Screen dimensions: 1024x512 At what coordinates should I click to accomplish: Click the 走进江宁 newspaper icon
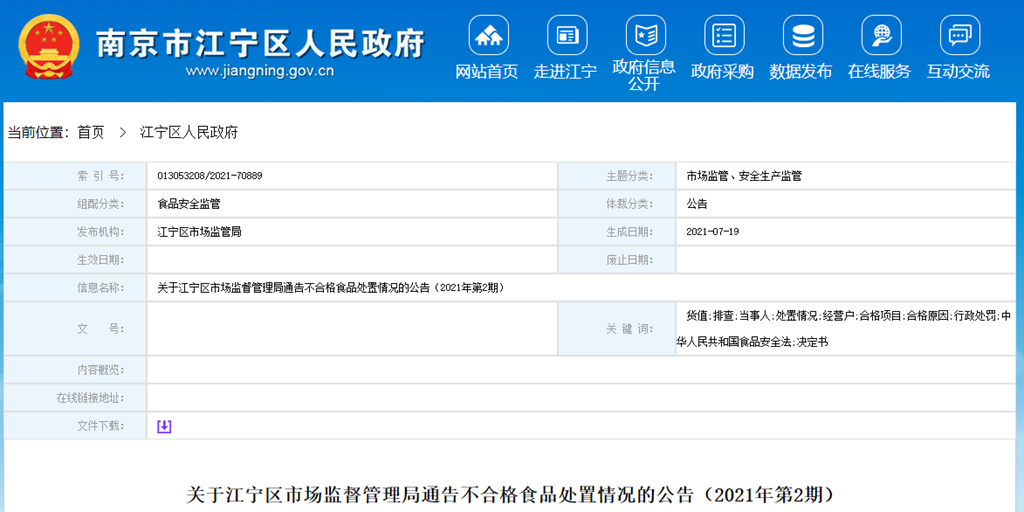coord(567,35)
